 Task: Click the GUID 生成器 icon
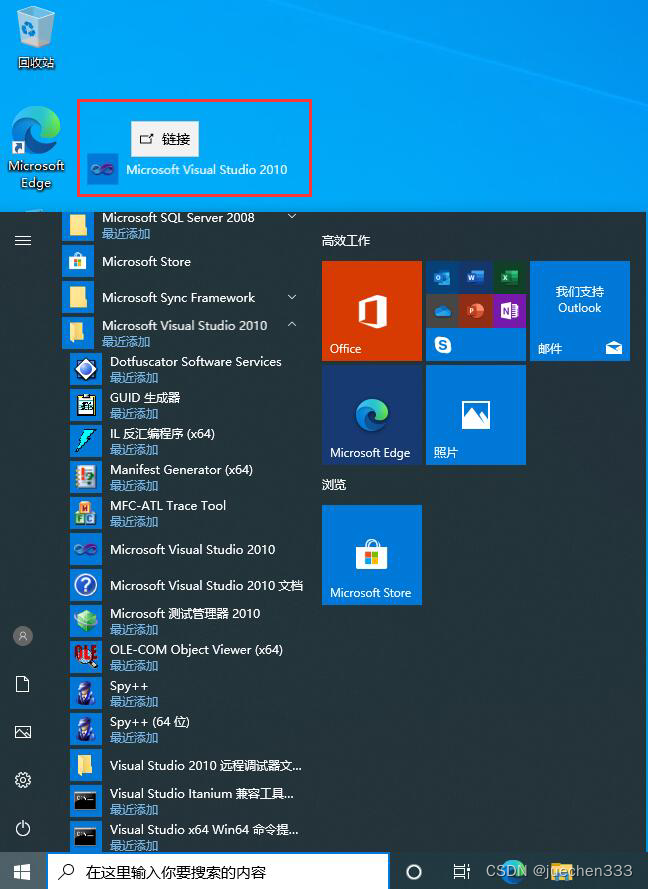click(x=86, y=405)
